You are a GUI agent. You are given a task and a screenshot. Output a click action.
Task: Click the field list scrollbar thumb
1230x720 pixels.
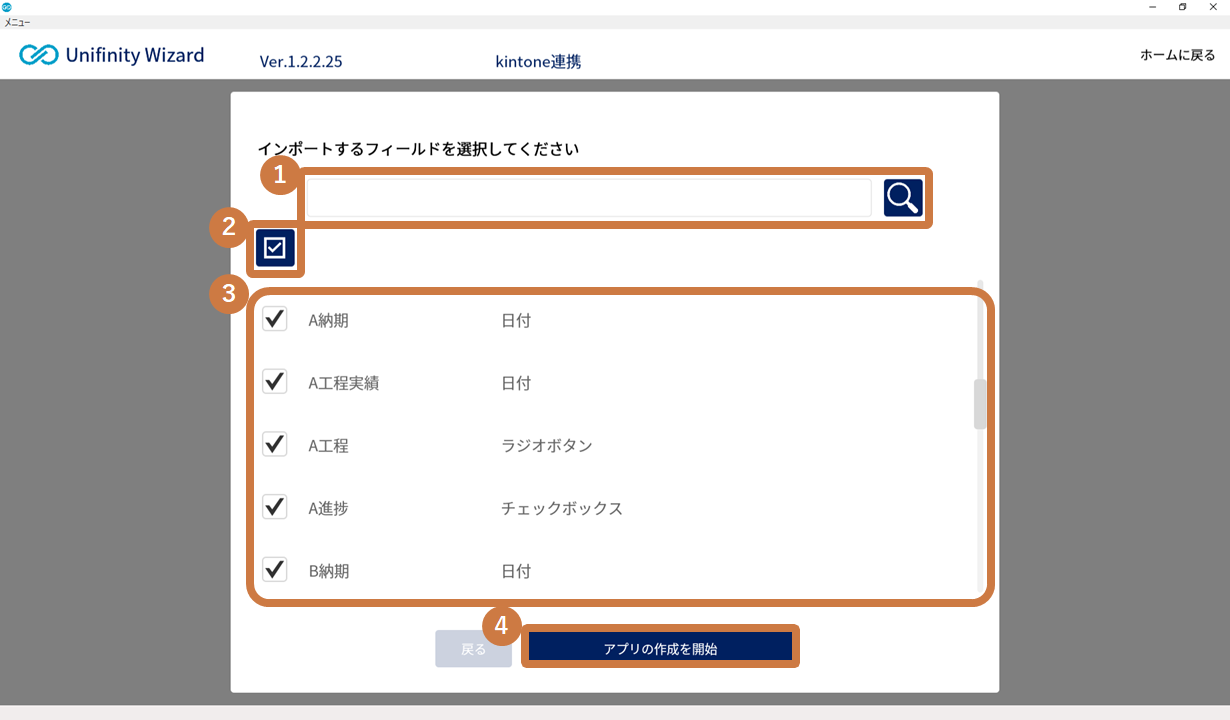pos(980,404)
